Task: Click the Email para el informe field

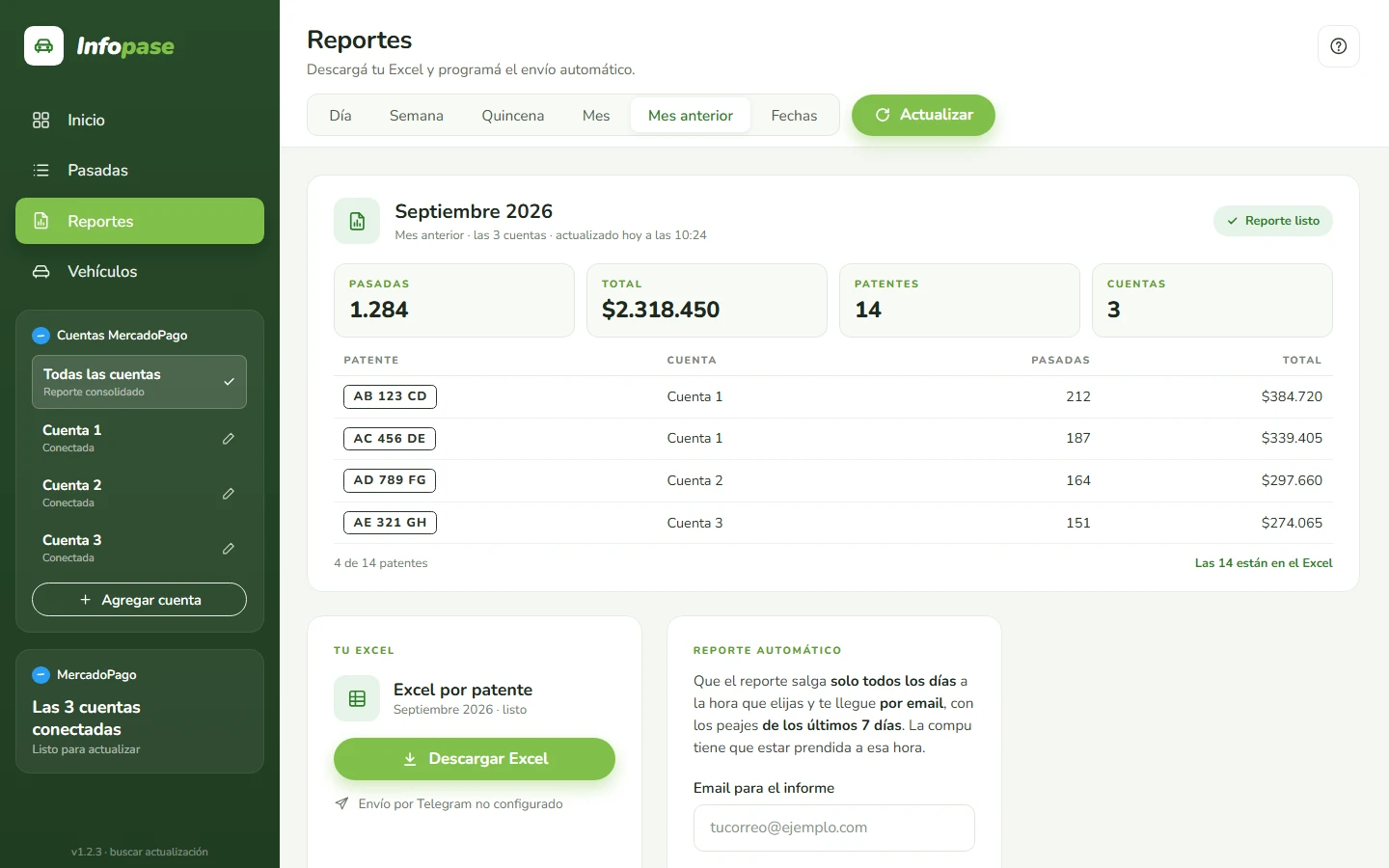Action: pyautogui.click(x=834, y=827)
